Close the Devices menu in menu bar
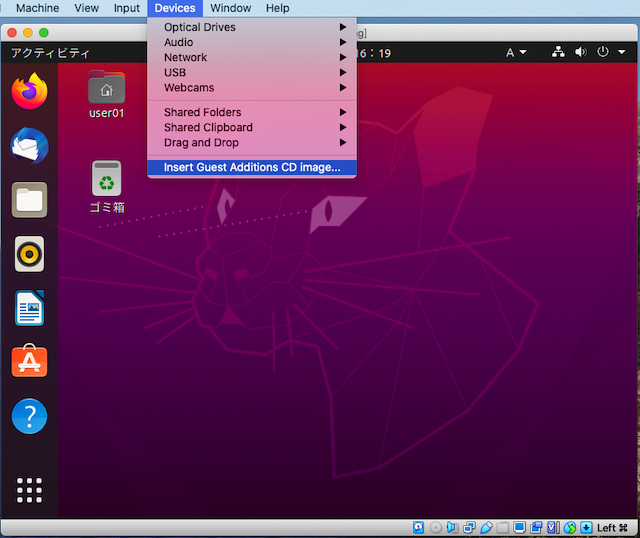This screenshot has height=538, width=640. (175, 8)
